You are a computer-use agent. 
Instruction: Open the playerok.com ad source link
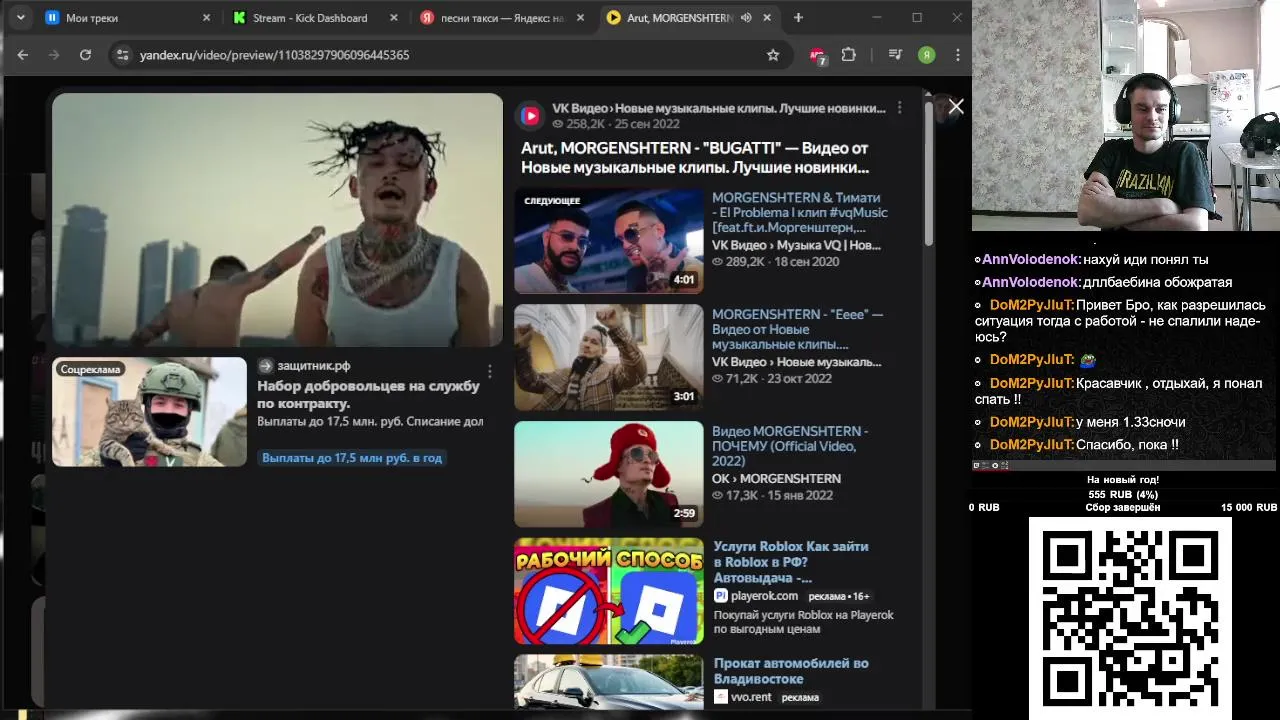(x=764, y=596)
